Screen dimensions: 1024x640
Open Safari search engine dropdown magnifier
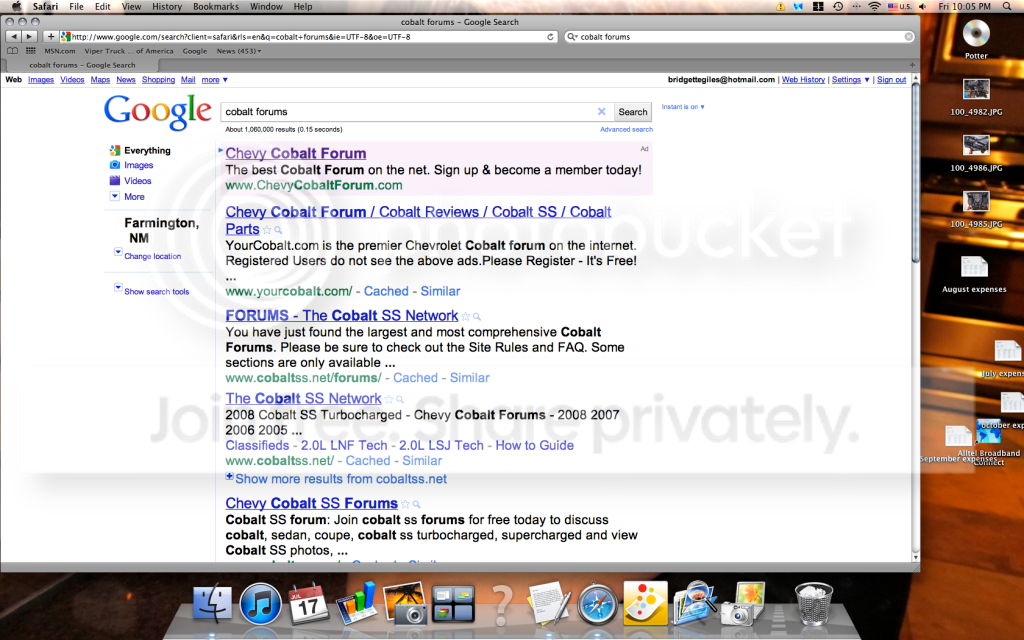[572, 37]
